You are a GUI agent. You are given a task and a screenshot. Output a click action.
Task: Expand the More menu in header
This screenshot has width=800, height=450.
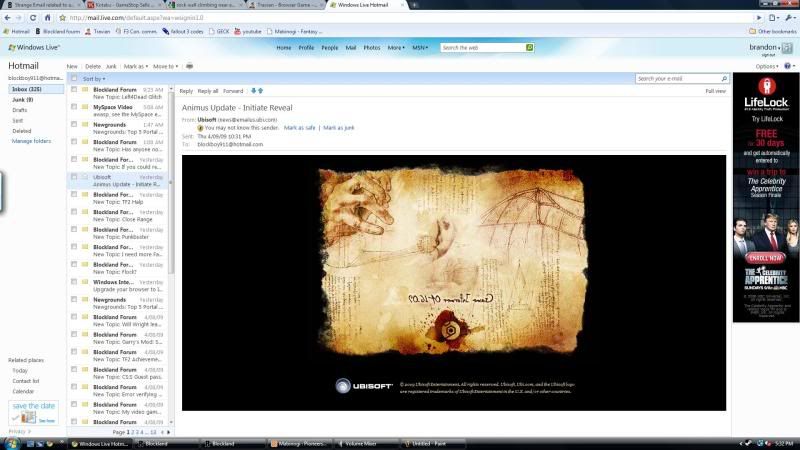tap(396, 47)
